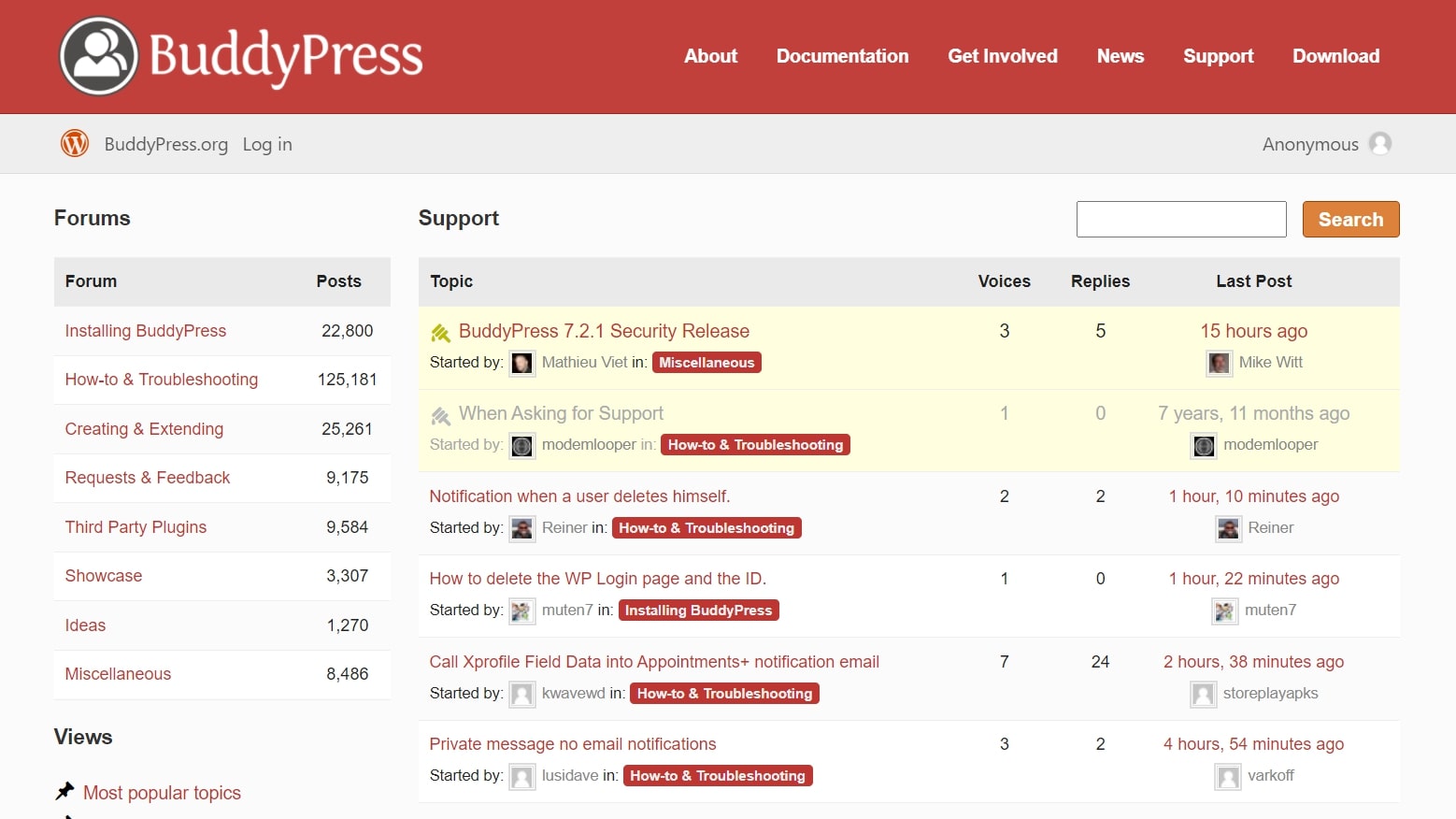The height and width of the screenshot is (819, 1456).
Task: Click the pushpin icon beside Most popular topics
Action: pyautogui.click(x=64, y=792)
